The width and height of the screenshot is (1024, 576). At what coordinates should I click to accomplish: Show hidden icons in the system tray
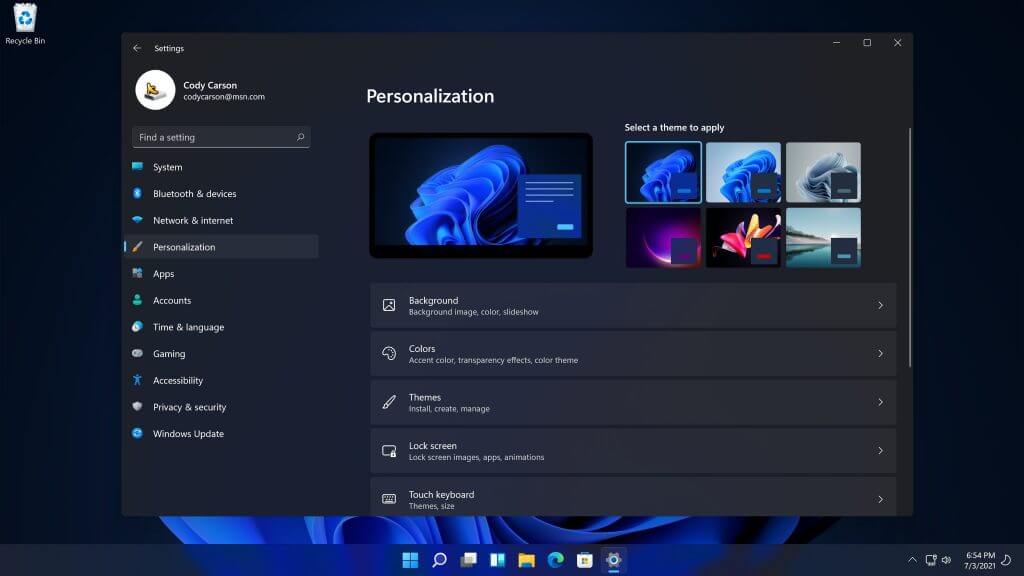click(912, 560)
